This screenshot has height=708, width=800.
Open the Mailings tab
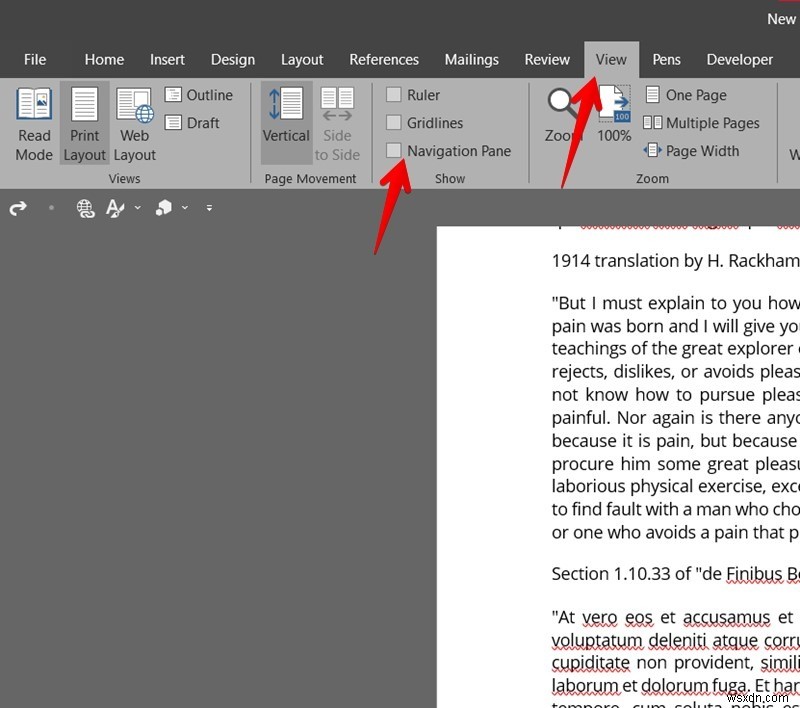pos(471,60)
